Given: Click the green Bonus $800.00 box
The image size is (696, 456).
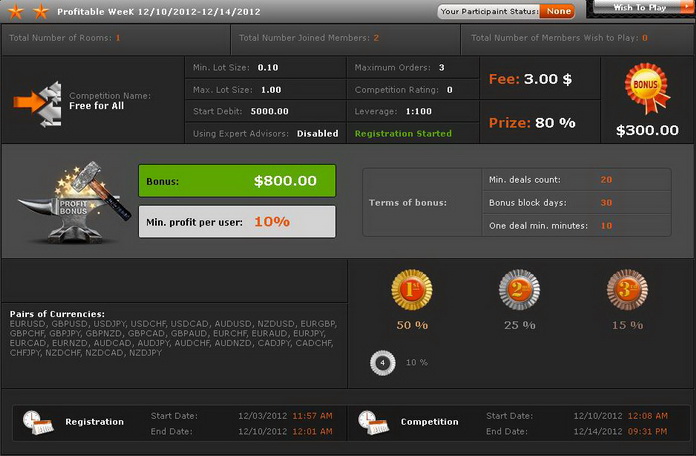Looking at the screenshot, I should (x=237, y=181).
